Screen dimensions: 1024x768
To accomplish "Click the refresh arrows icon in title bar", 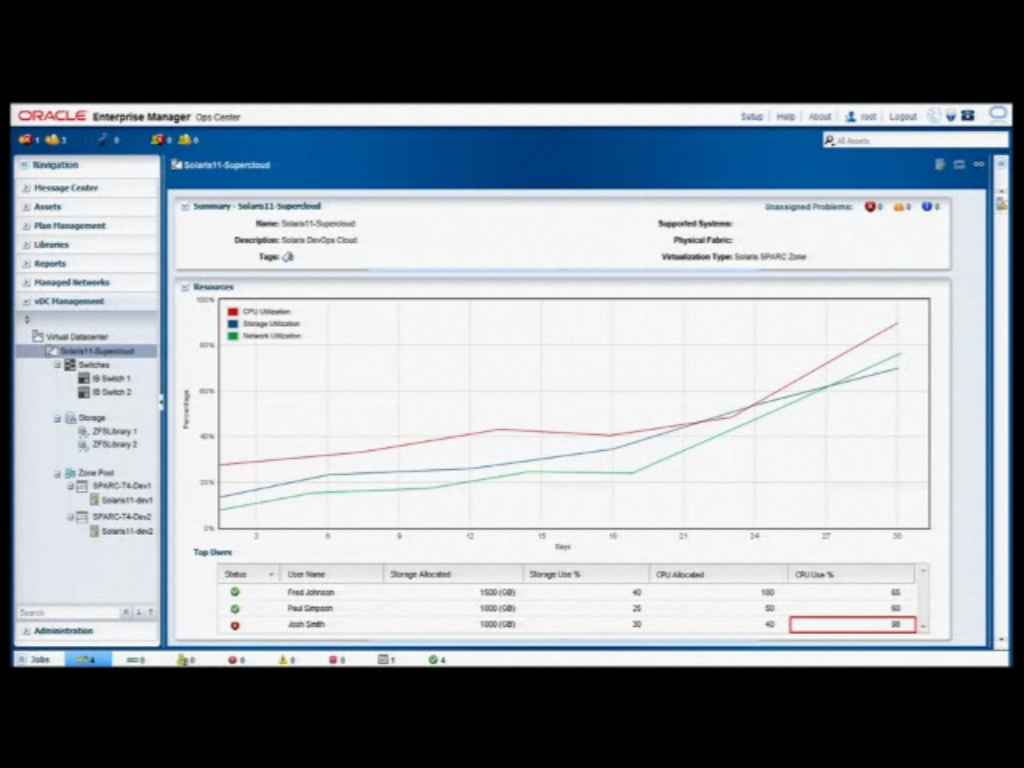I will pyautogui.click(x=959, y=165).
